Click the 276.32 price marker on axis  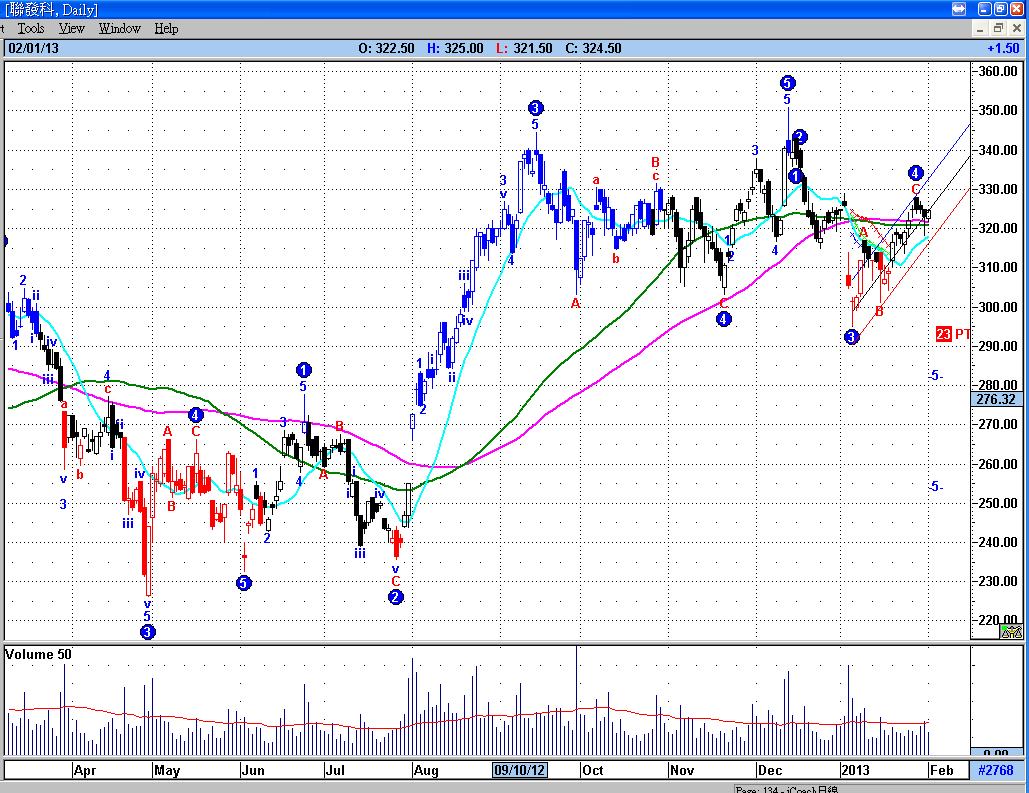(996, 399)
